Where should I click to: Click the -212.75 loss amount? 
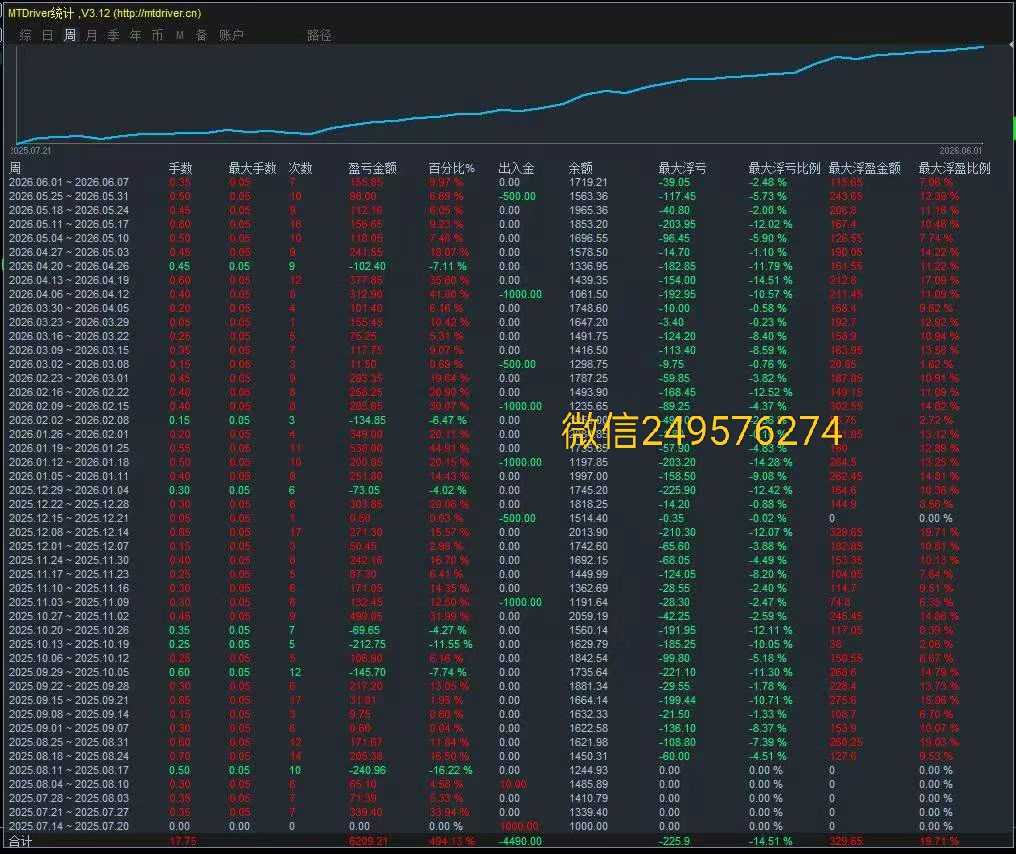tap(367, 644)
